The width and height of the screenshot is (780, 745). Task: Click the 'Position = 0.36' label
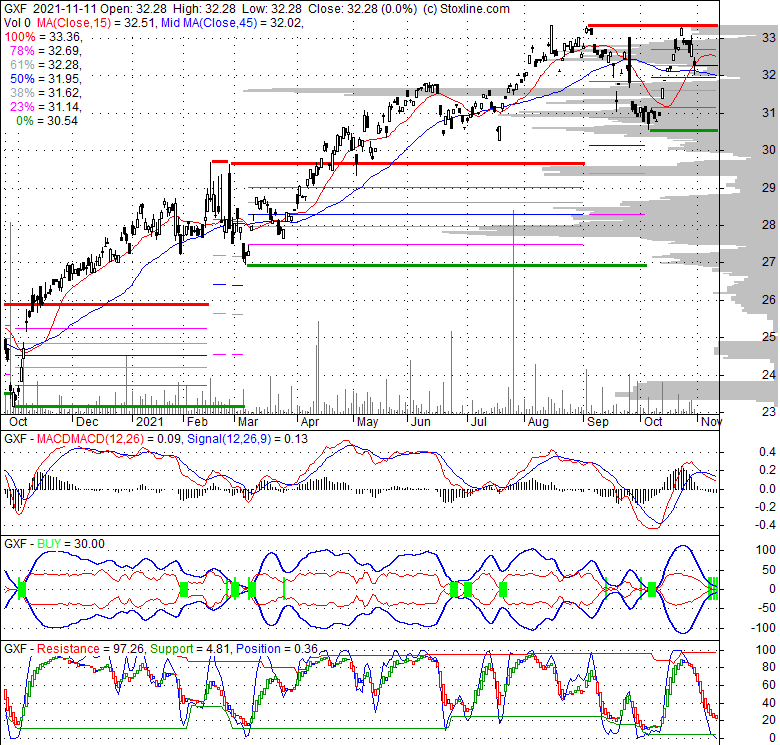click(x=277, y=649)
